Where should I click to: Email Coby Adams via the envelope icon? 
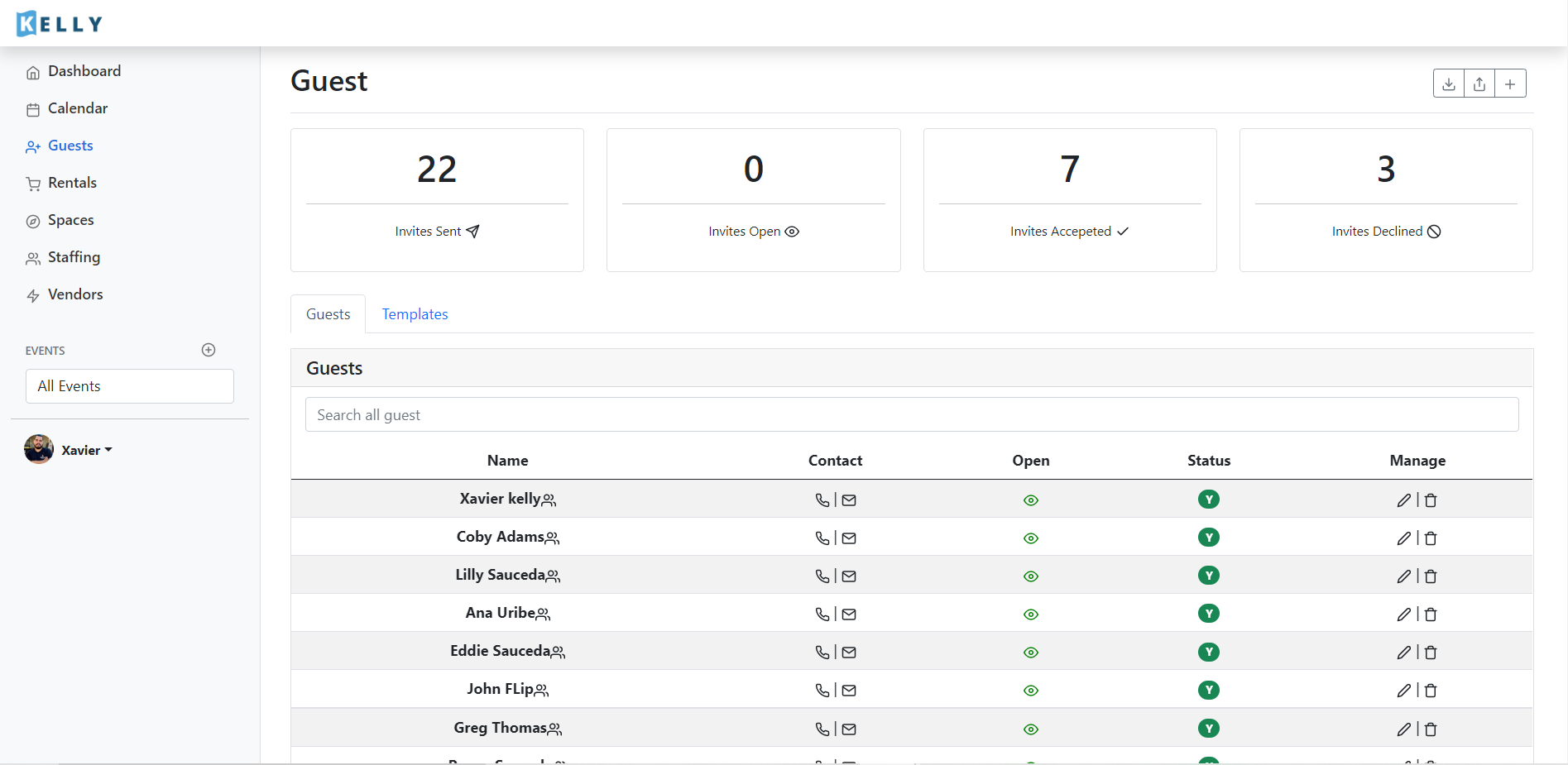[x=849, y=538]
